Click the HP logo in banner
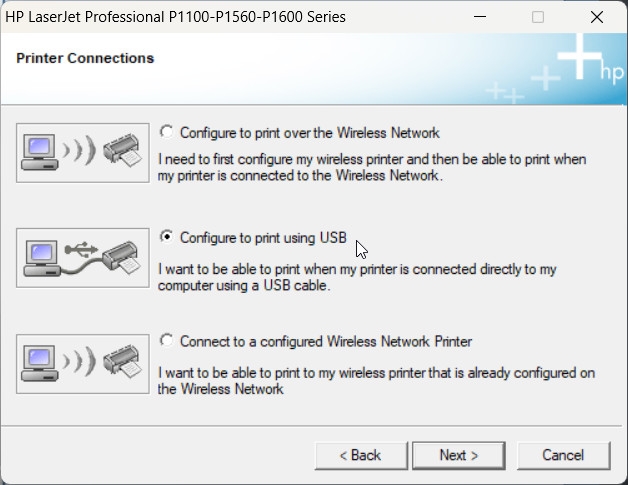 (x=612, y=73)
